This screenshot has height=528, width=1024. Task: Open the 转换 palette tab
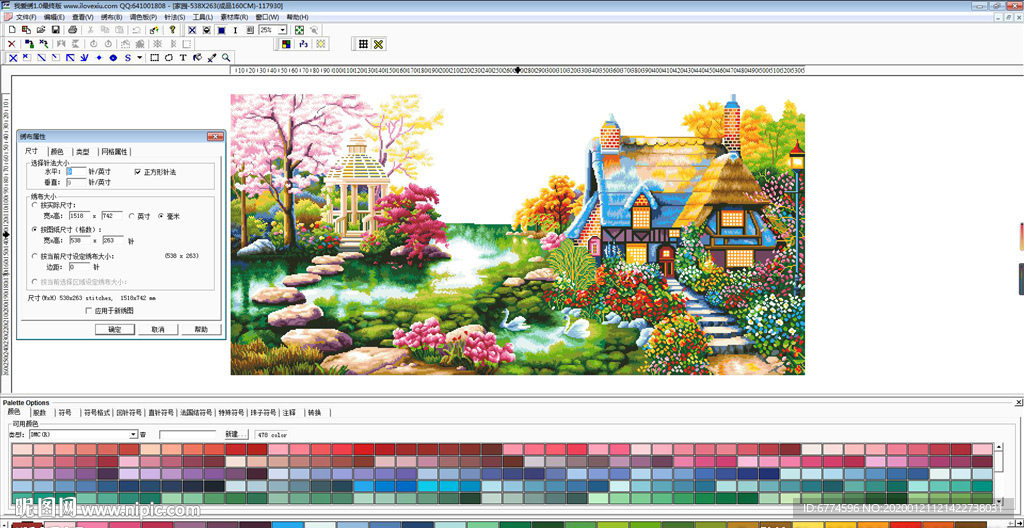(315, 413)
